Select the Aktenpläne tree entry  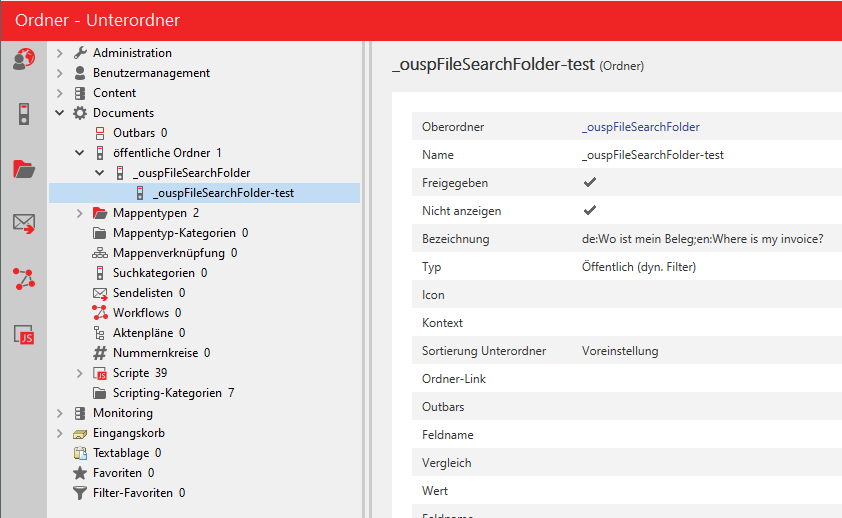[x=149, y=333]
